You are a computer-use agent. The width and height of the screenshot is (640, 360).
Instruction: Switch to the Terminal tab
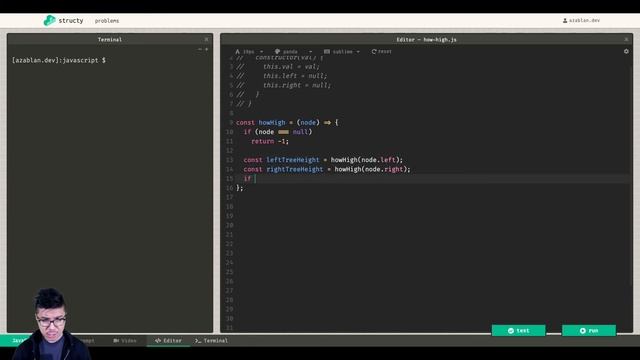211,340
